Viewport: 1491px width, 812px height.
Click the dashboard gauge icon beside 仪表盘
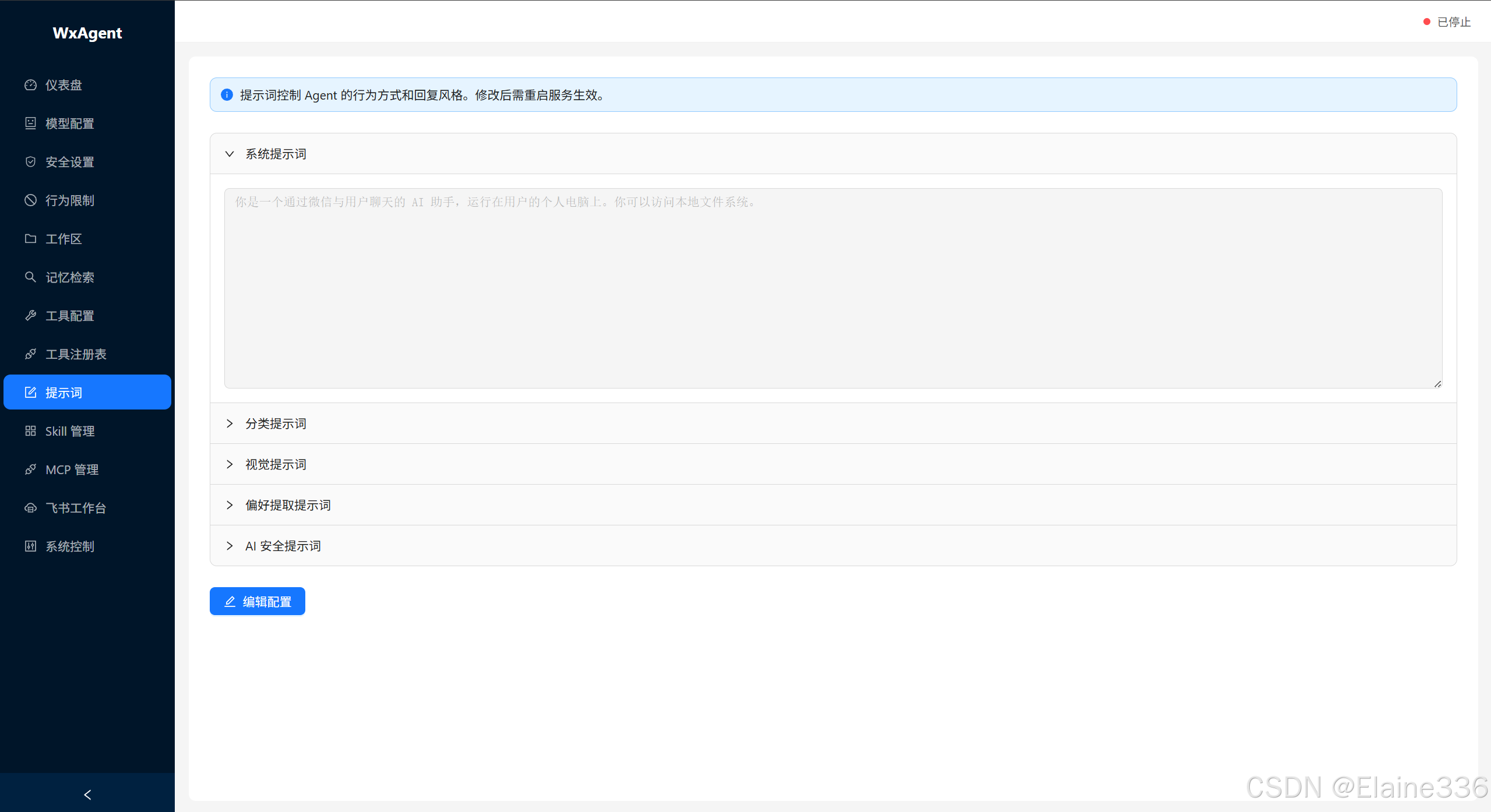[30, 85]
